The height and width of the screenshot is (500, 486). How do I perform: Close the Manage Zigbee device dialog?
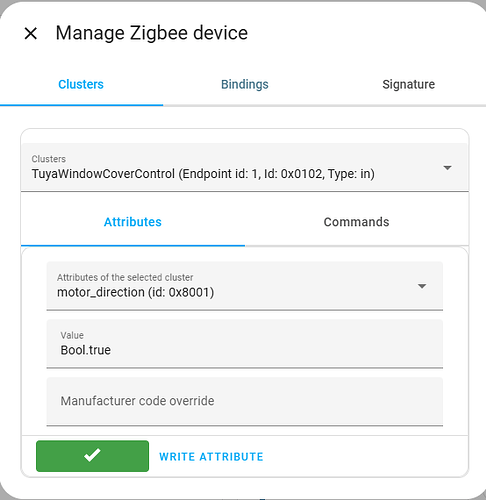[x=31, y=33]
